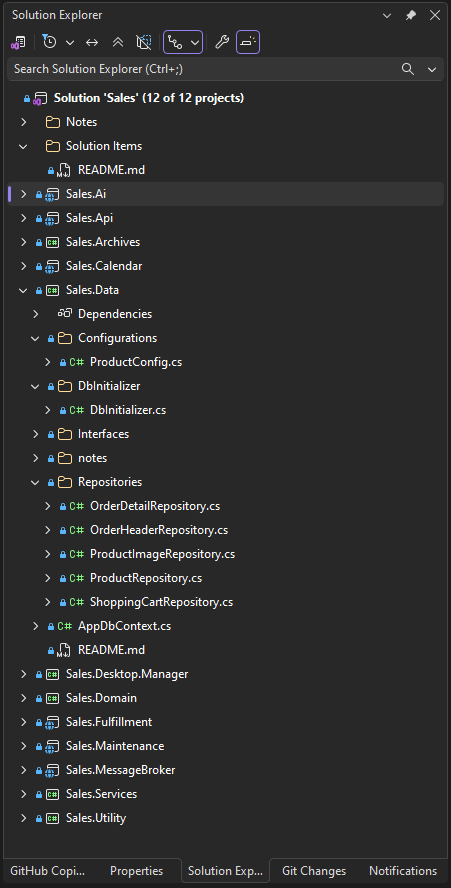Open Properties wrench icon
The image size is (451, 888).
[x=222, y=42]
